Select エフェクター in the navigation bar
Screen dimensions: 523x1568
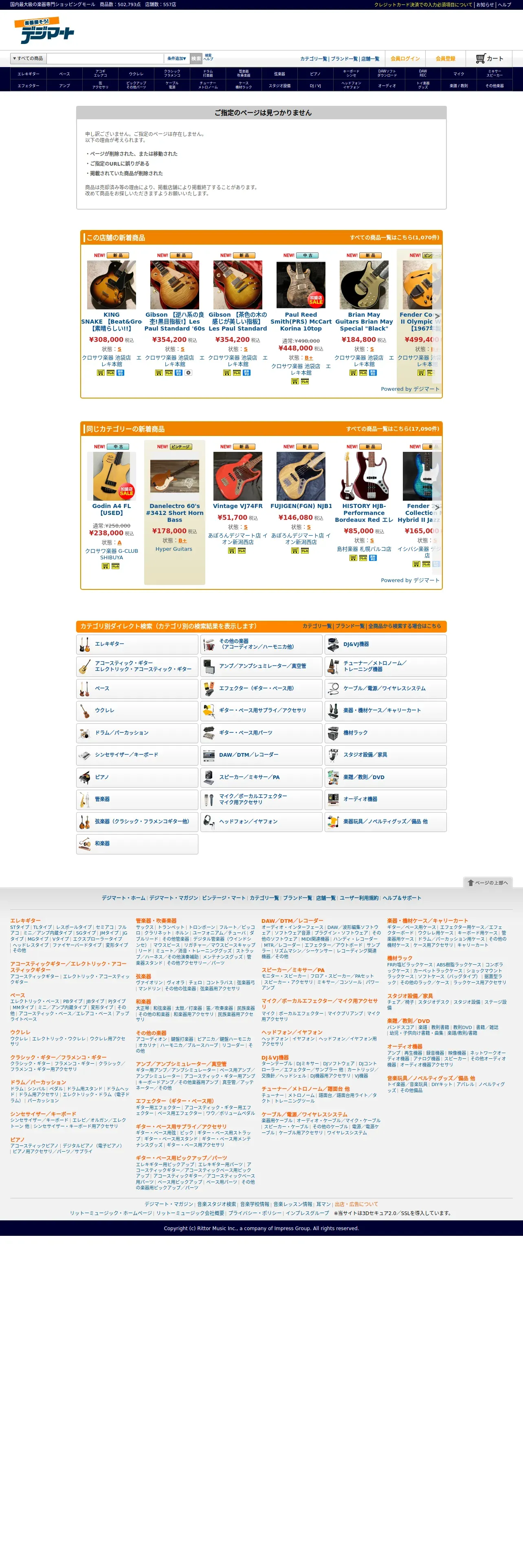click(x=28, y=86)
